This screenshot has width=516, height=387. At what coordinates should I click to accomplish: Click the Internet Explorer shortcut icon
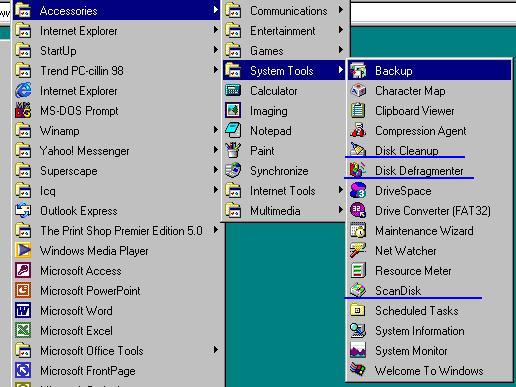click(x=23, y=91)
